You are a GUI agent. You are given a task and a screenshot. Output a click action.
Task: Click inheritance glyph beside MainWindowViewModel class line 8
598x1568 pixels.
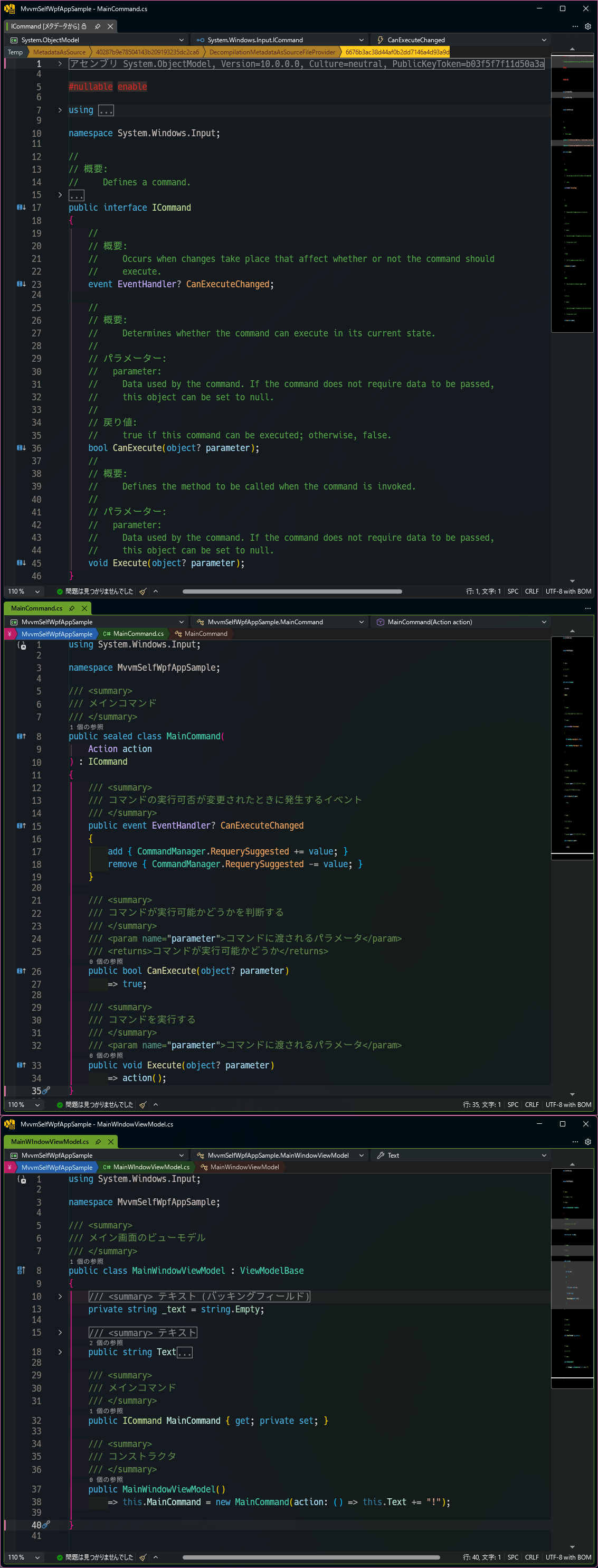tap(21, 1270)
